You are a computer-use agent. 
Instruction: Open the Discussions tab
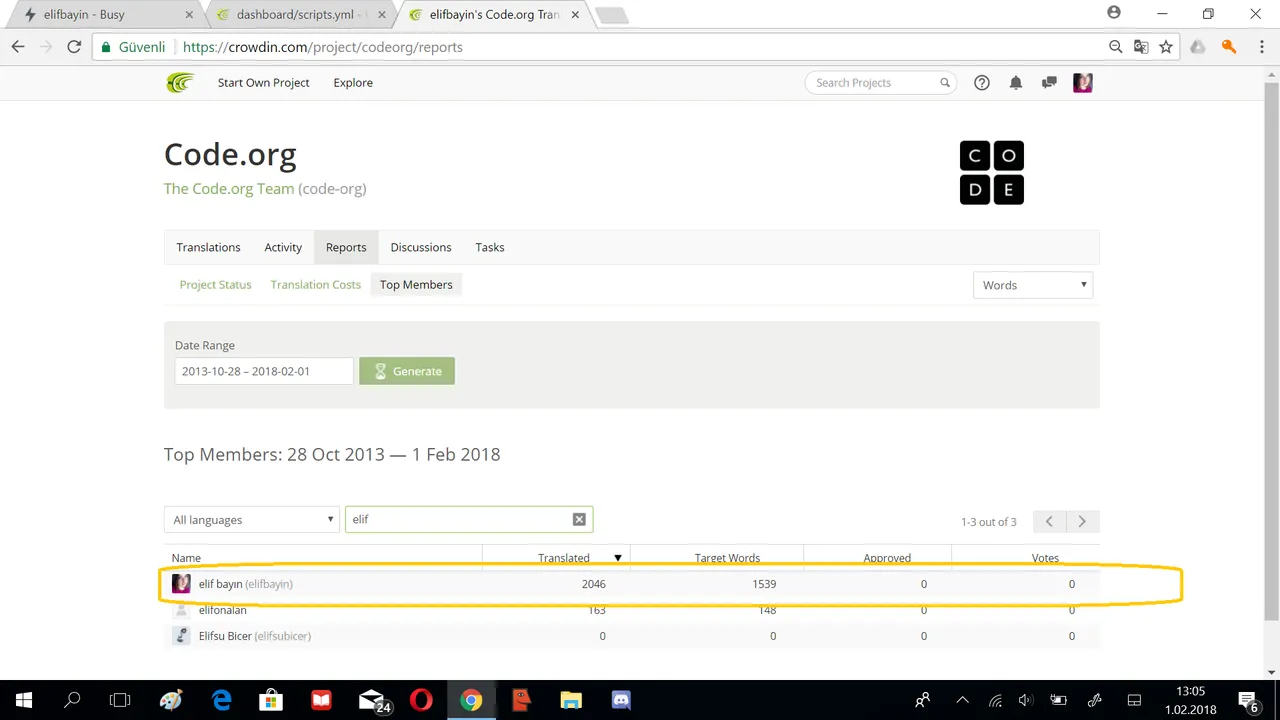[x=421, y=247]
